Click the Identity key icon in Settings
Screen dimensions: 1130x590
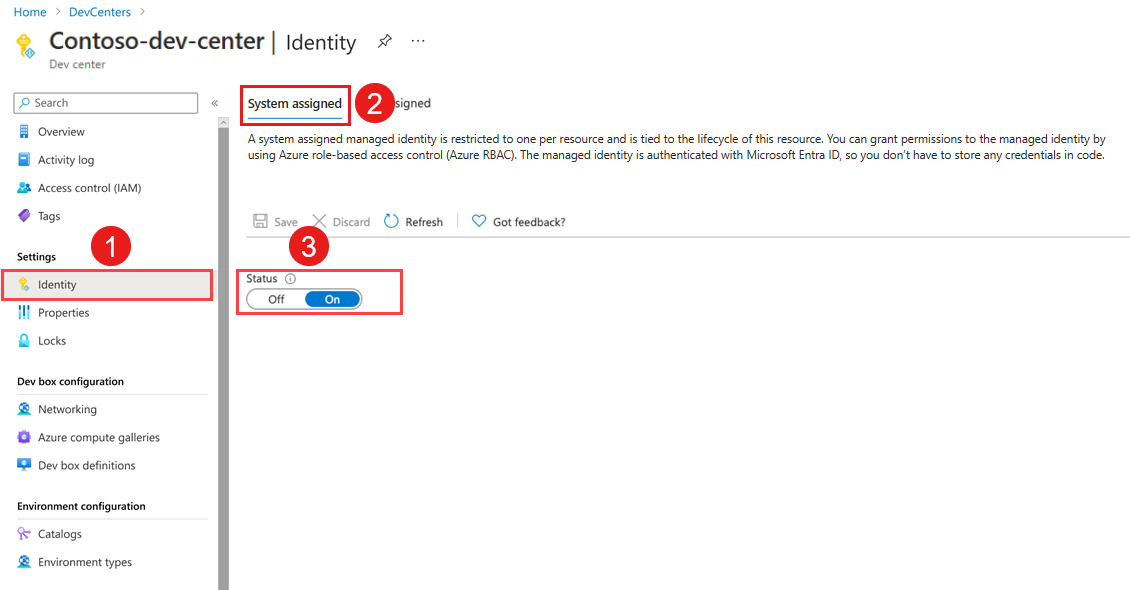[24, 285]
